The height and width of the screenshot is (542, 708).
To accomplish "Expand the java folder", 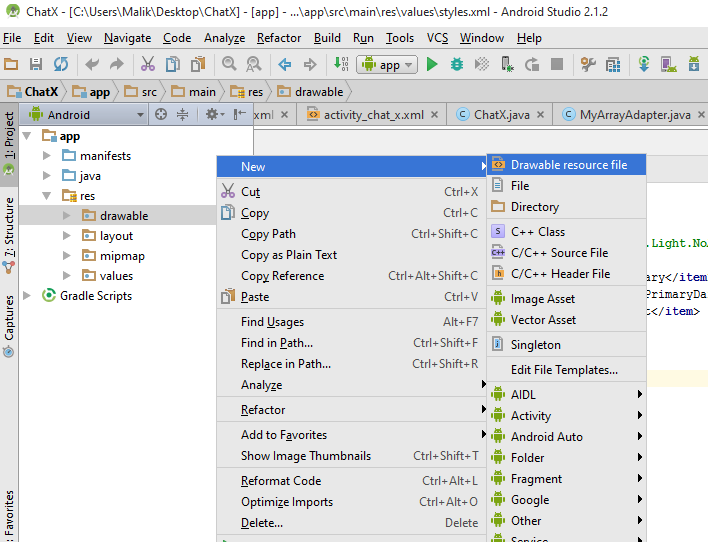I will [47, 176].
